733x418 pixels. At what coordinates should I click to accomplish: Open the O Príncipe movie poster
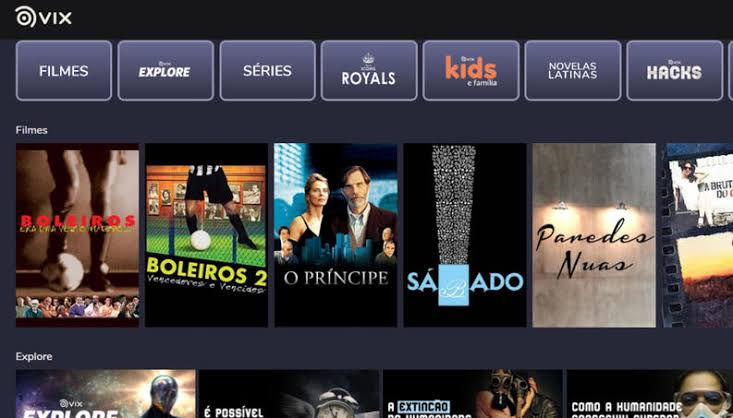(x=336, y=235)
